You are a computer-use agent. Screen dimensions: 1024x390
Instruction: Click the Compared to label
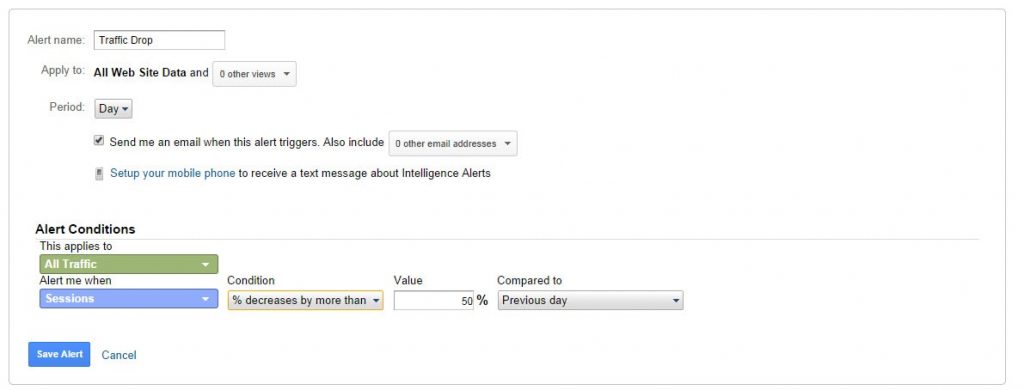click(529, 280)
